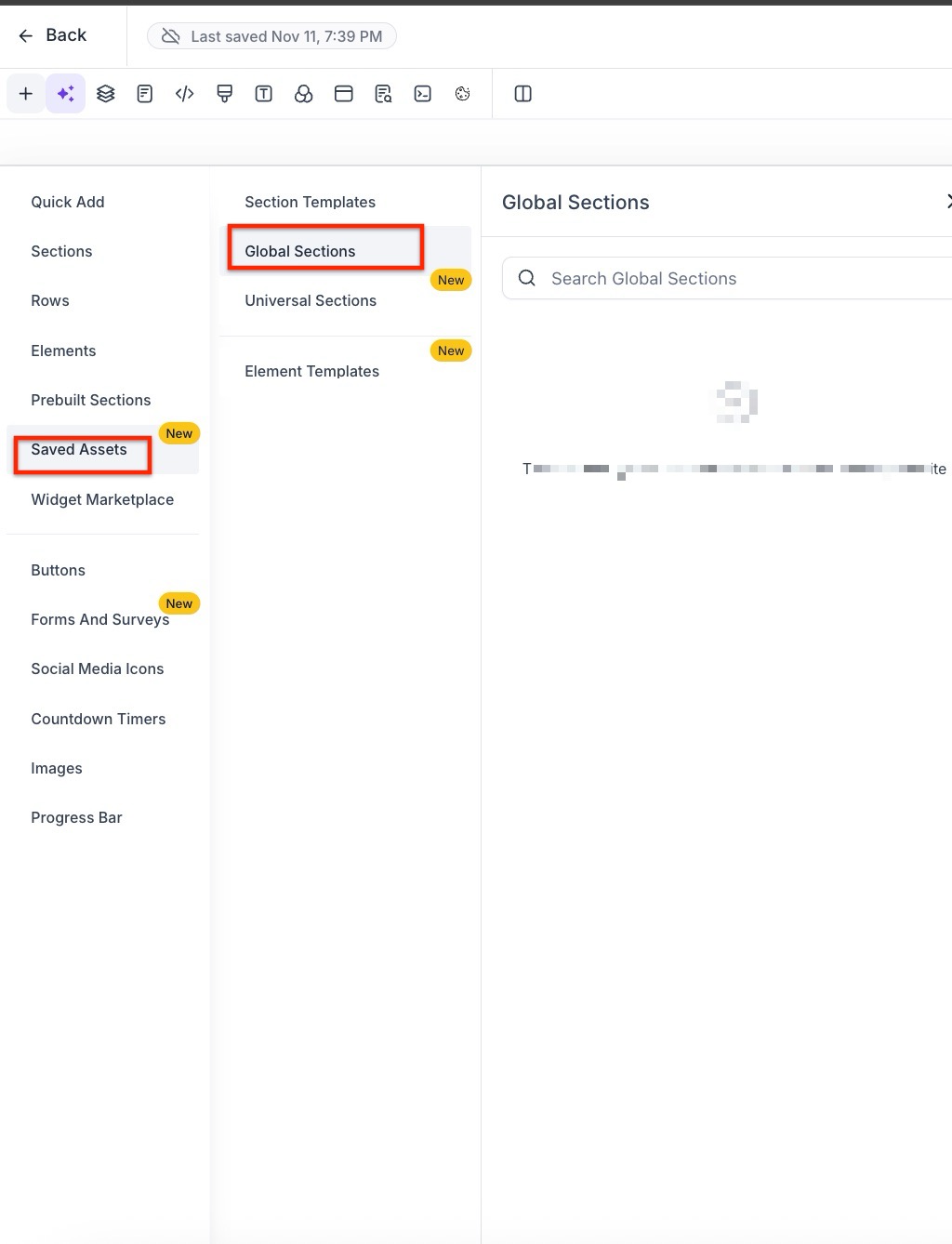Image resolution: width=952 pixels, height=1244 pixels.
Task: Open Widget Marketplace in the sidebar
Action: pyautogui.click(x=102, y=499)
